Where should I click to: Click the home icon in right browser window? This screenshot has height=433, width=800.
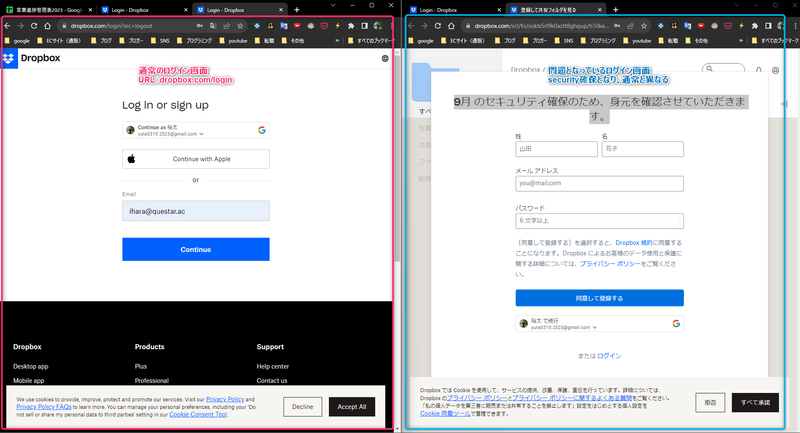452,26
